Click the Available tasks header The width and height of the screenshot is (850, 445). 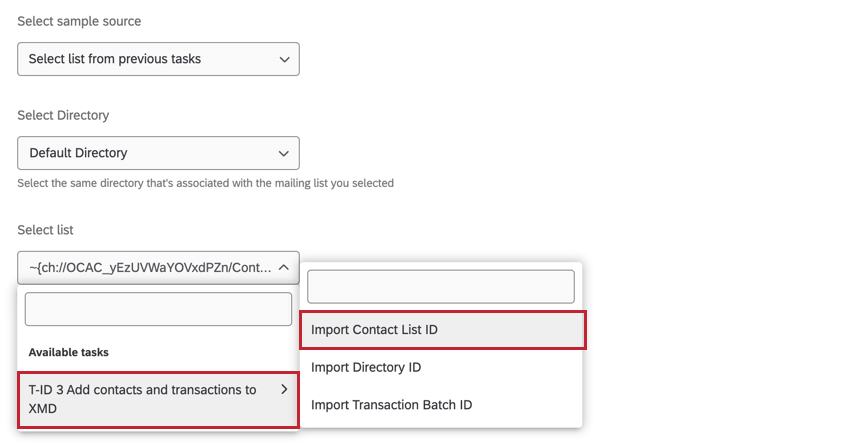click(68, 352)
